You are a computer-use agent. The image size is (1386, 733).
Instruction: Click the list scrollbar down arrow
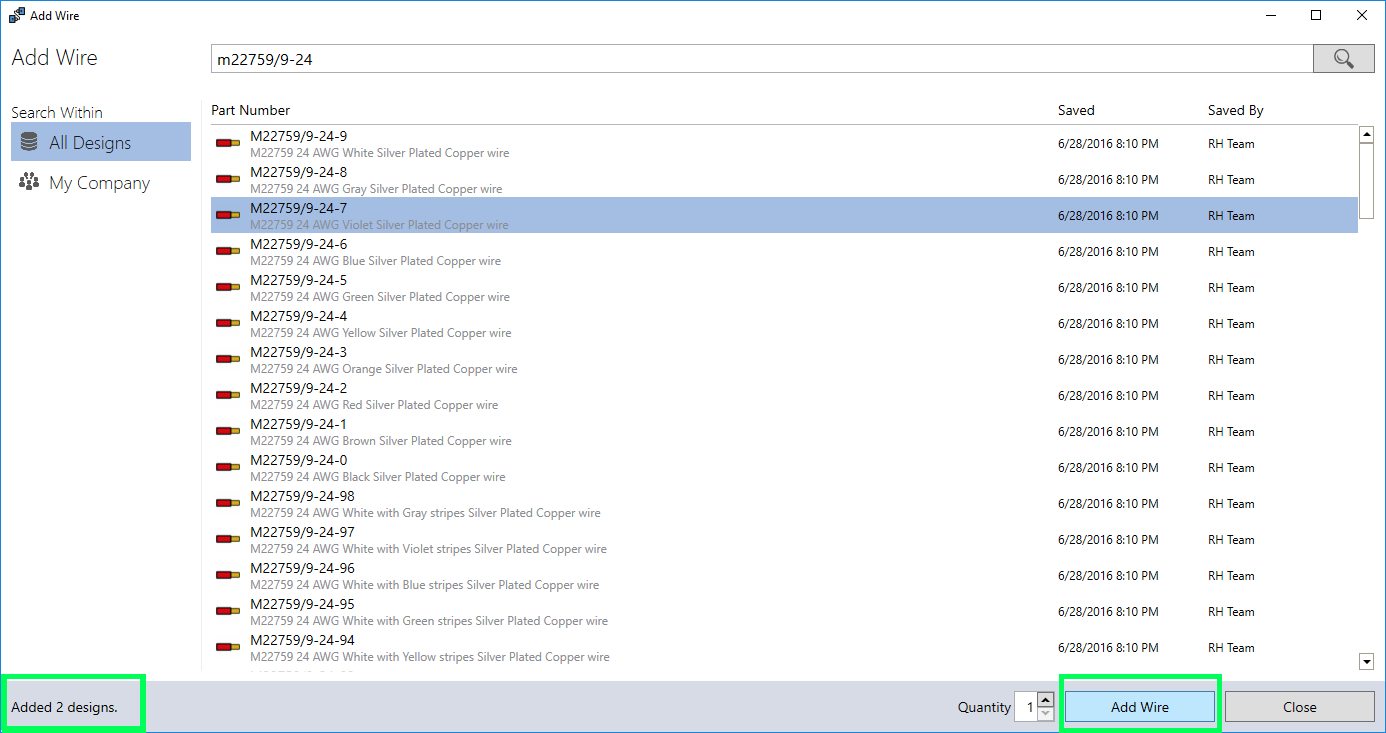[1367, 661]
